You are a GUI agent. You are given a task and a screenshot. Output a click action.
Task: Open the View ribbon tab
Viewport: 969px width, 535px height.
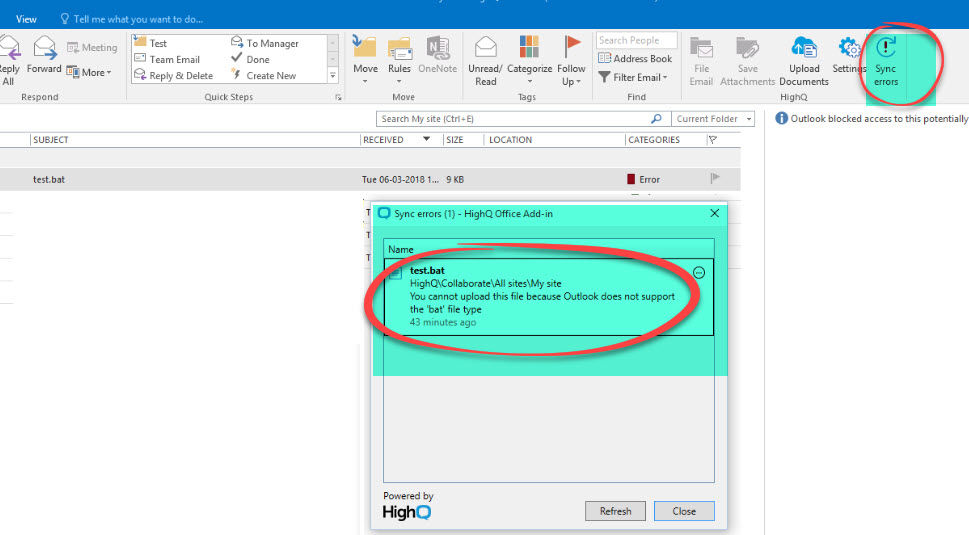tap(26, 19)
